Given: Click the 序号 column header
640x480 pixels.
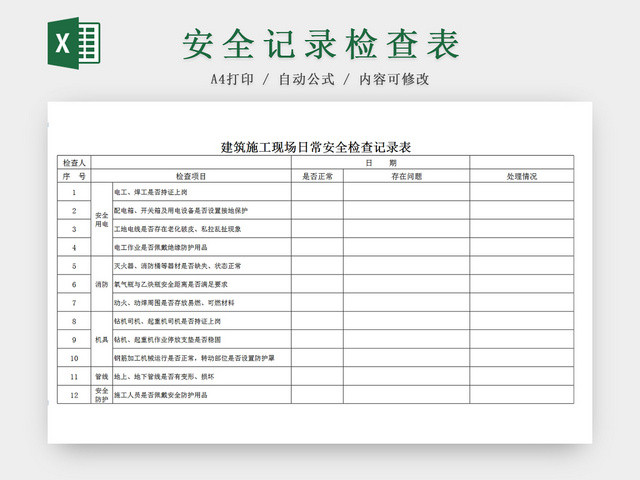Looking at the screenshot, I should pos(74,176).
